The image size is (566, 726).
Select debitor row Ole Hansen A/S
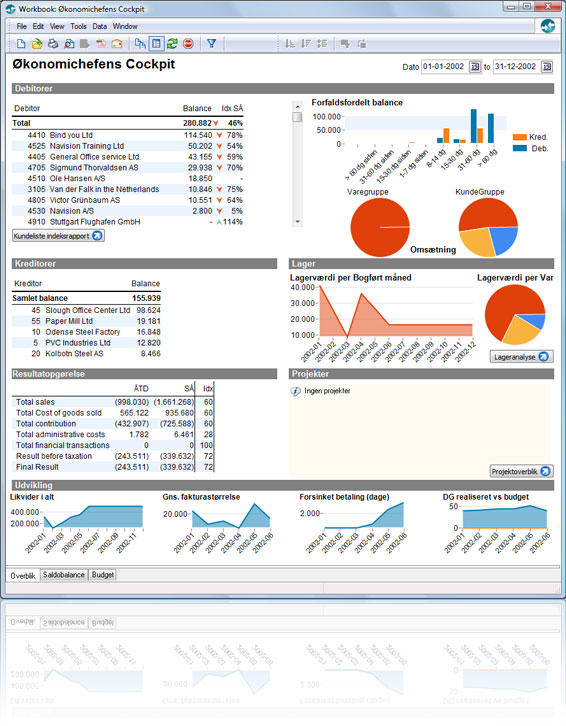point(128,178)
